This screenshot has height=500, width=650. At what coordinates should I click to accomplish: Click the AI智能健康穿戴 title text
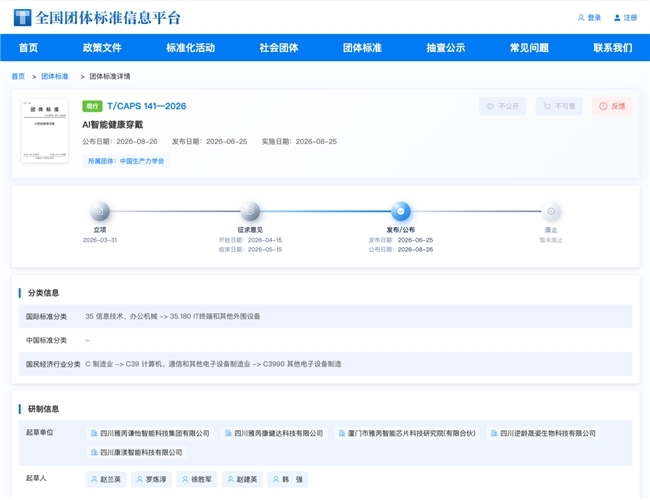point(113,124)
